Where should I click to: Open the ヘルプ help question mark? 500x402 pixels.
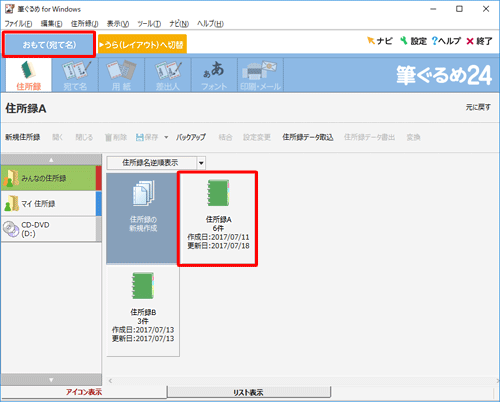[x=446, y=41]
